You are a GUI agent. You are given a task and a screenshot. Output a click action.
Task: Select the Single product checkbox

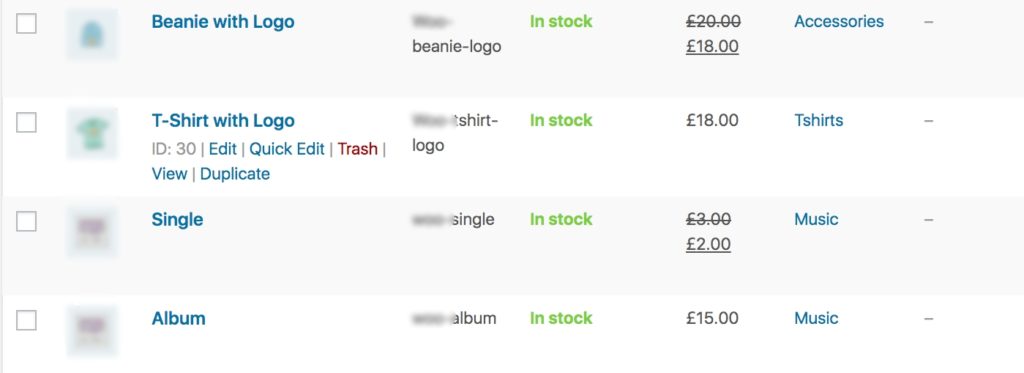[26, 221]
